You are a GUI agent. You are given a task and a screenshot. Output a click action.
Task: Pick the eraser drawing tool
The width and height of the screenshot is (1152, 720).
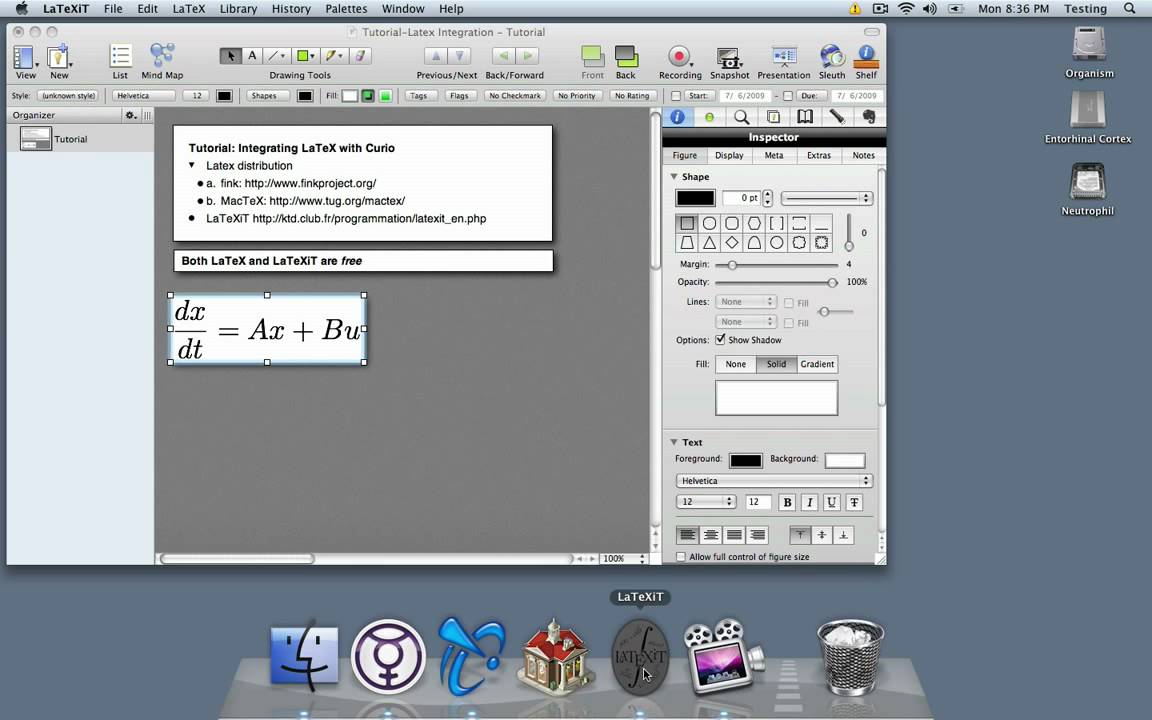coord(360,56)
